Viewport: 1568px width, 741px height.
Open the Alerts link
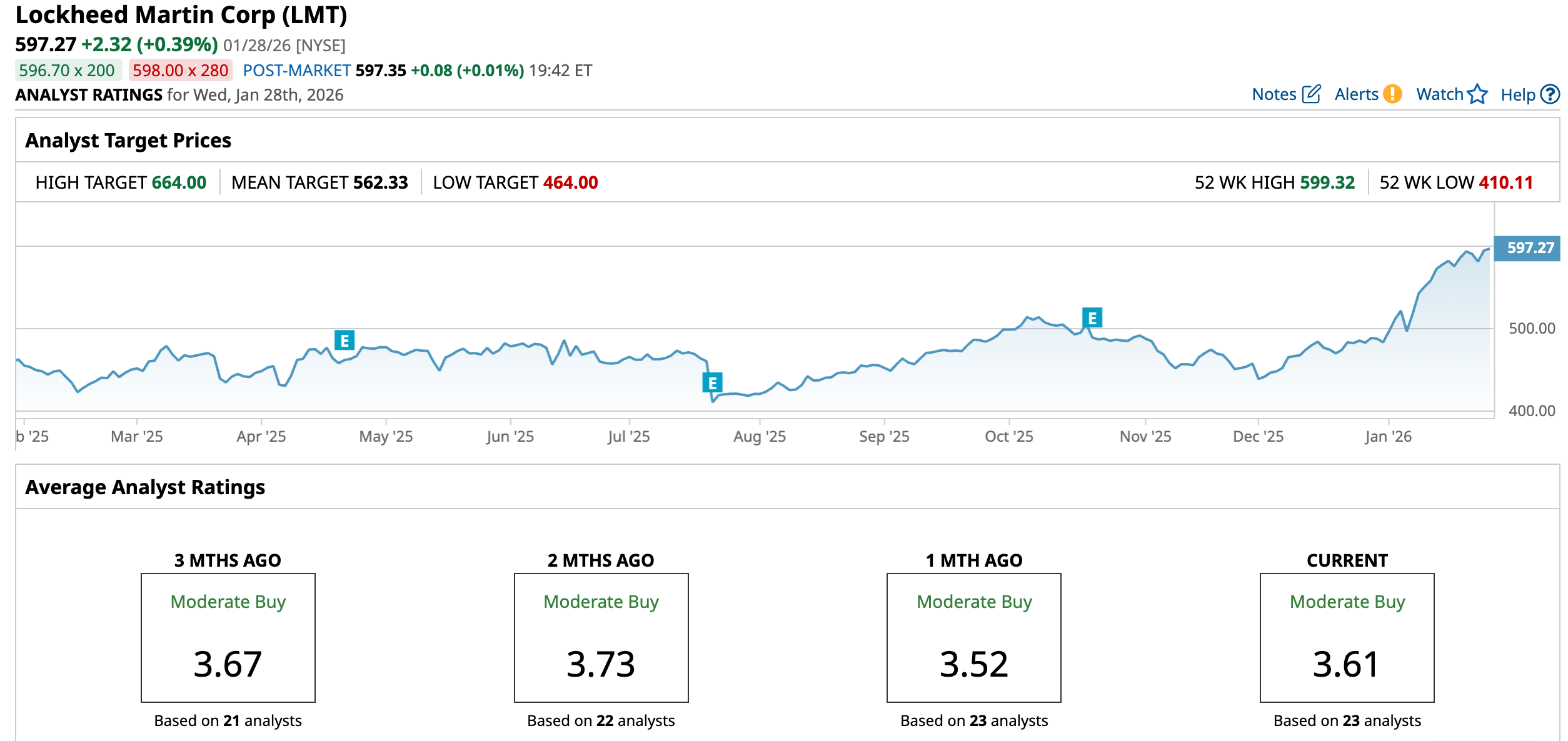pyautogui.click(x=1356, y=94)
